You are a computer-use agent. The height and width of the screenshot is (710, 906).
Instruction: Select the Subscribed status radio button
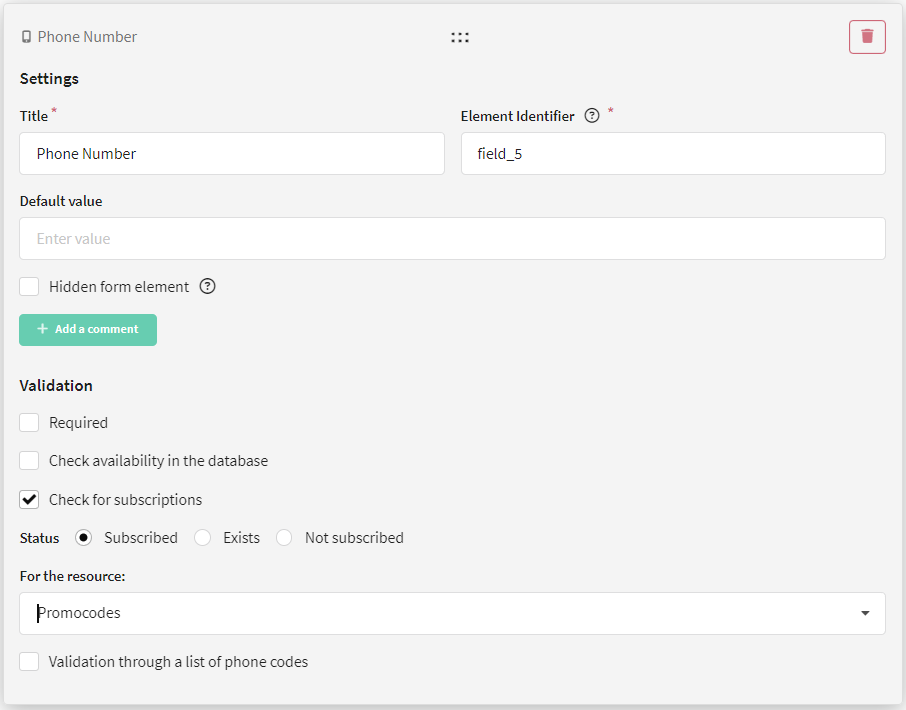point(83,538)
